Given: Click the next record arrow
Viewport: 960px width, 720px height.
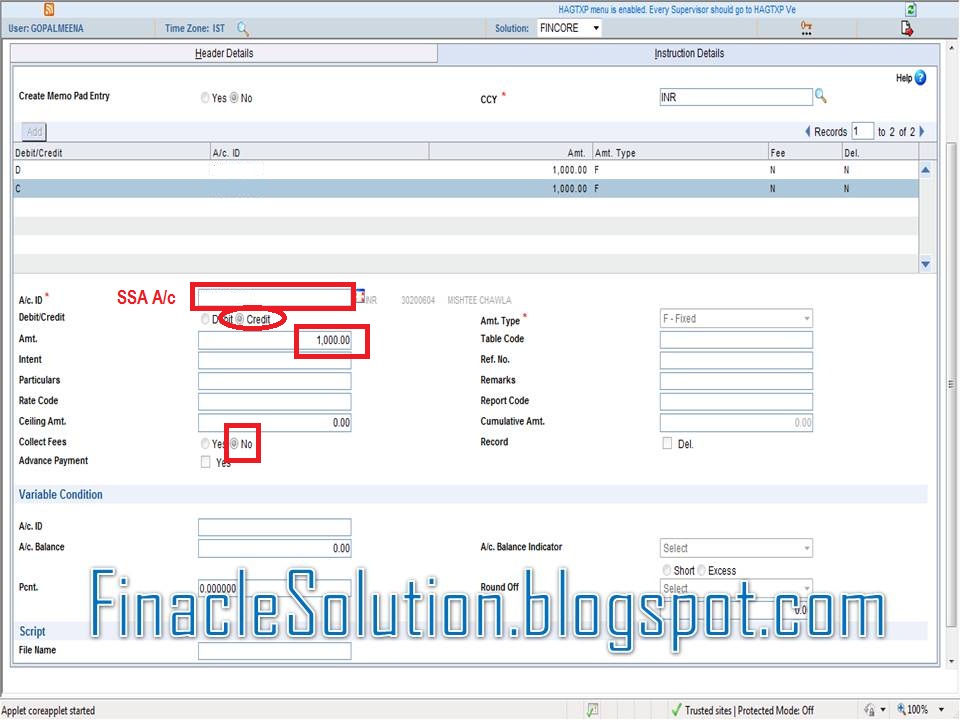Looking at the screenshot, I should [x=921, y=130].
